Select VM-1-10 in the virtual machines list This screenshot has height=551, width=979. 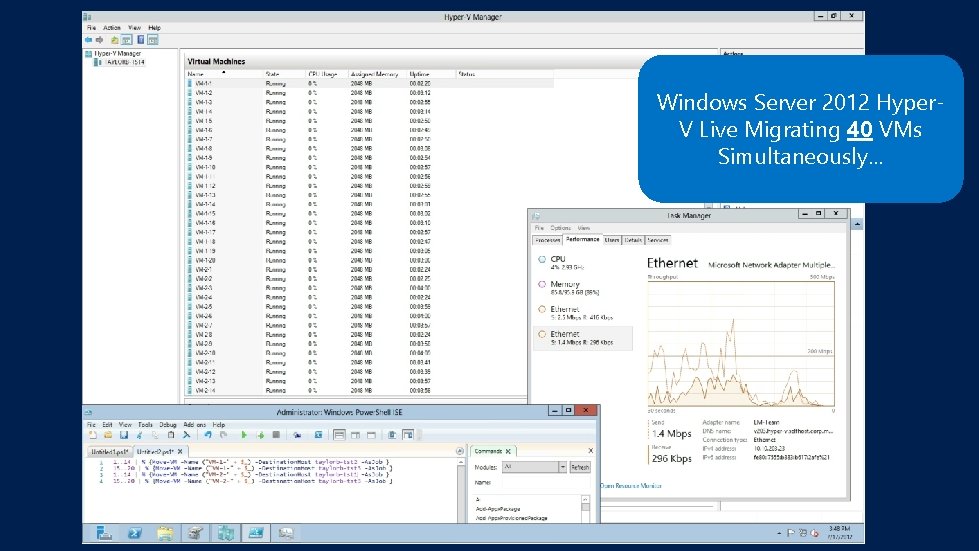(370, 167)
